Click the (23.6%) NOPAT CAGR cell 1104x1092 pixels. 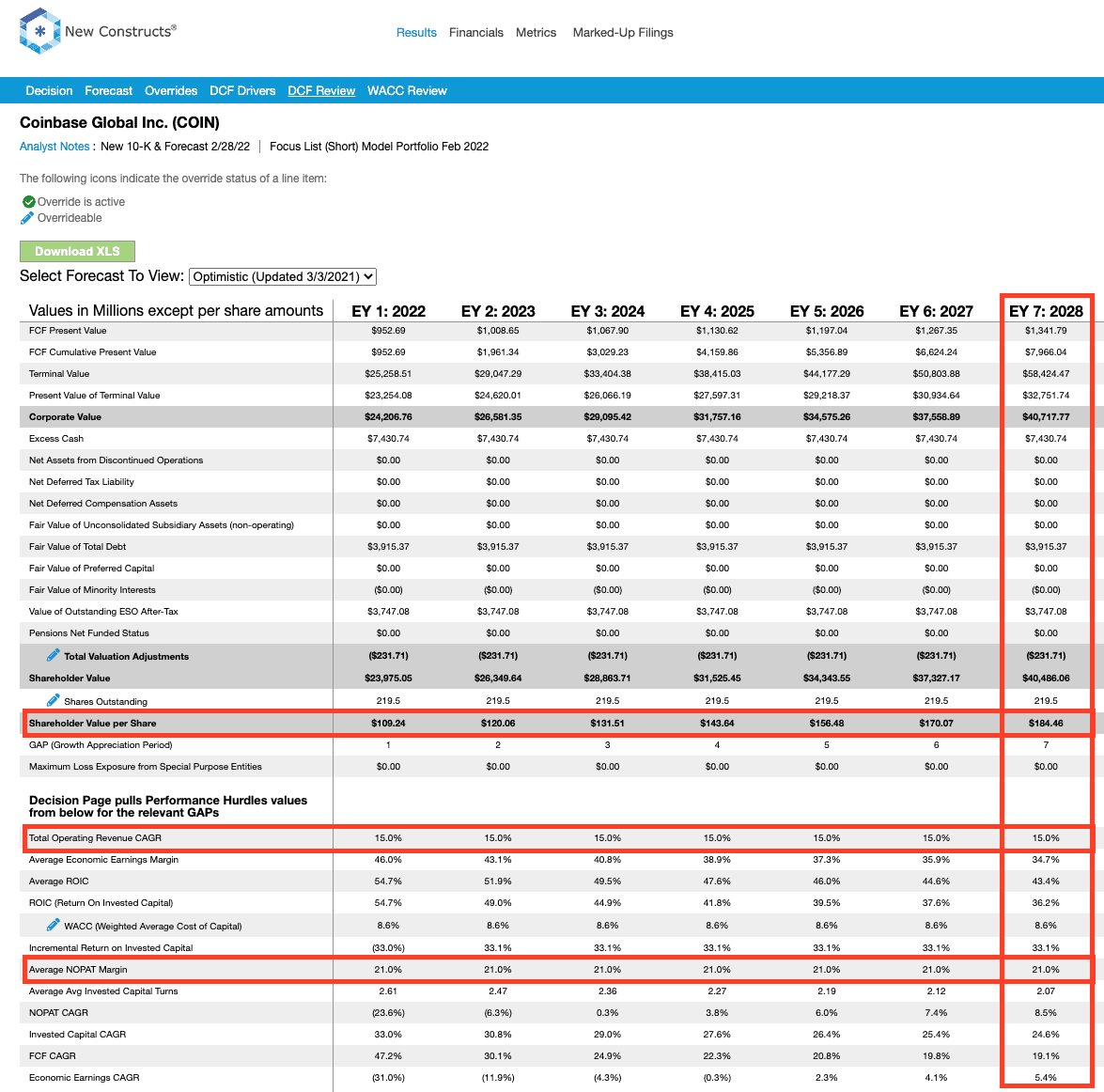point(389,1012)
